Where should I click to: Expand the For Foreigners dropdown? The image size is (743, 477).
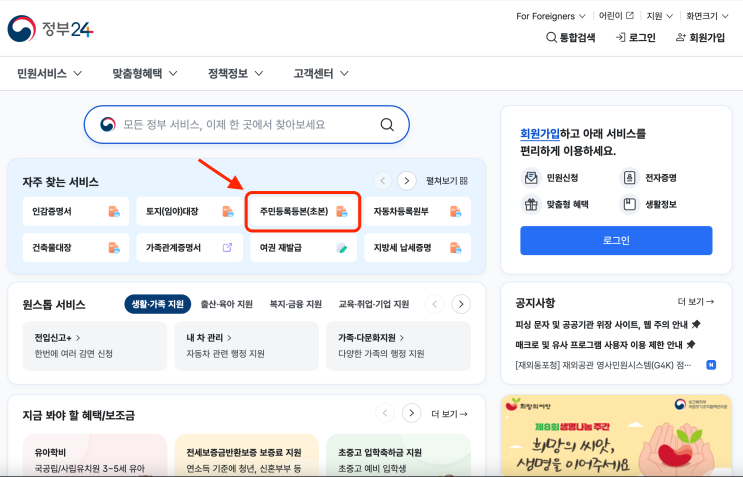[551, 16]
